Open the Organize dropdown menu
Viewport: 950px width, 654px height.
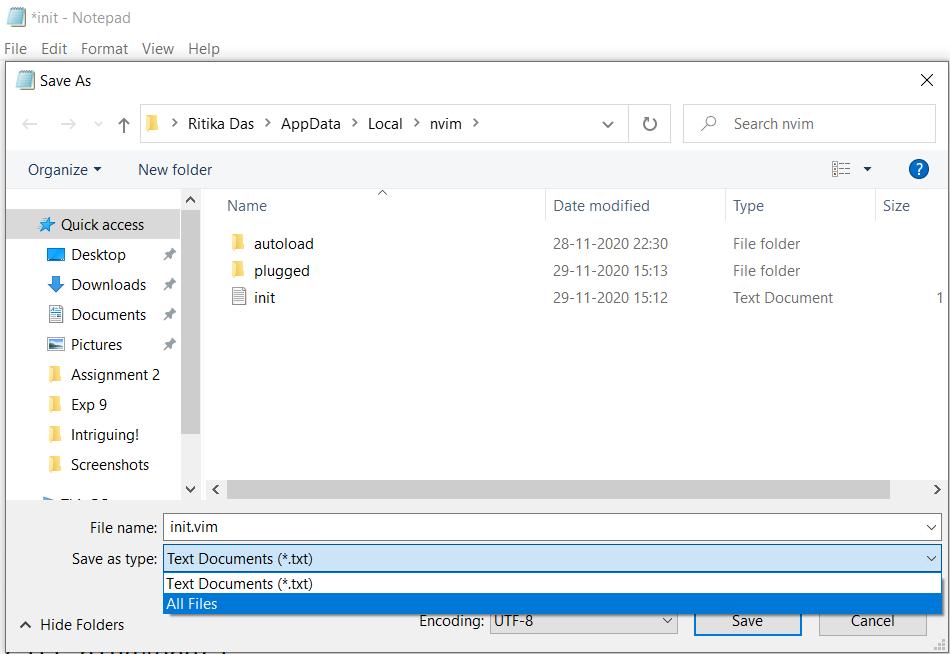click(64, 170)
